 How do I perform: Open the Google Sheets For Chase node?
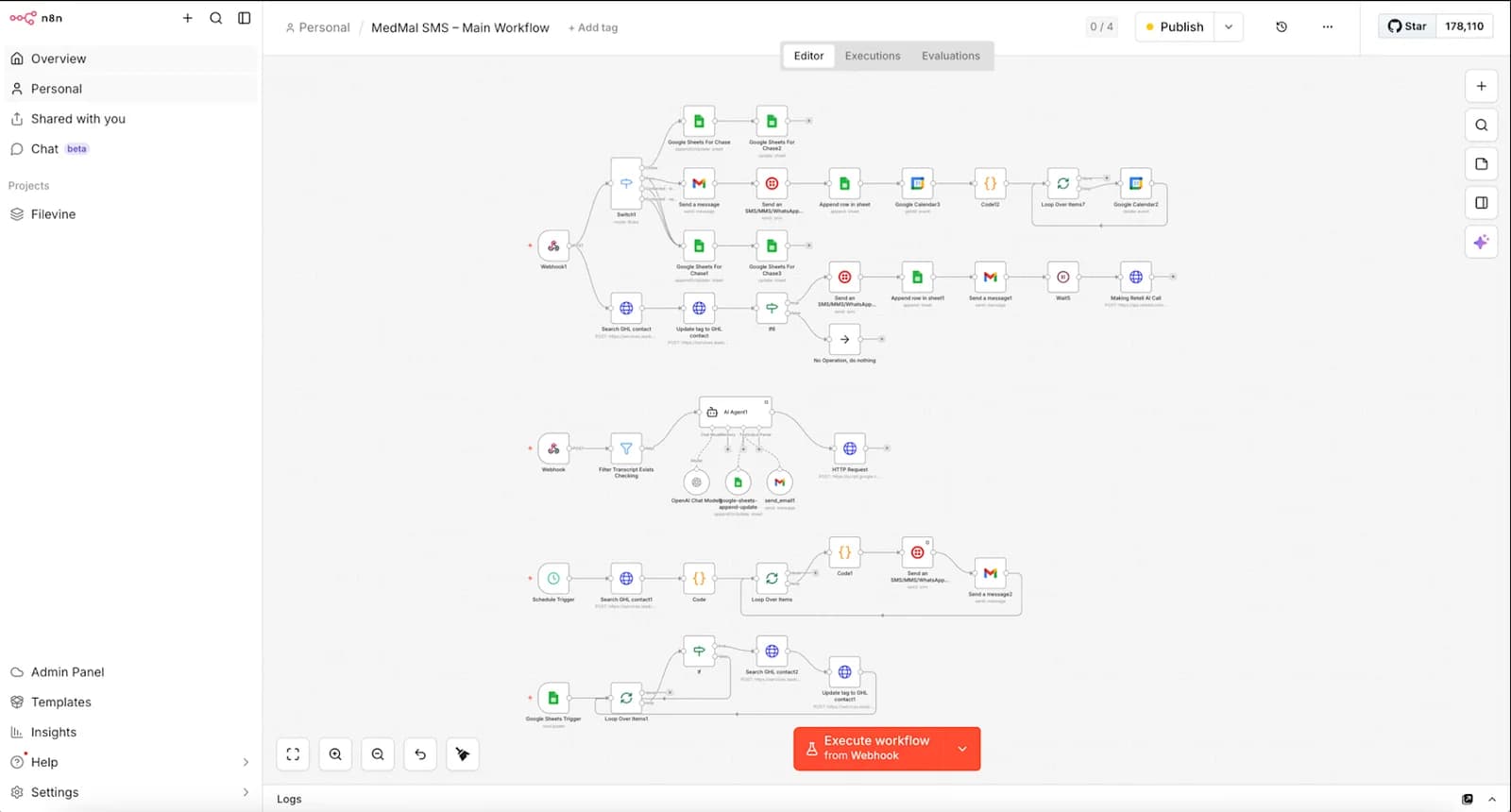(x=699, y=121)
